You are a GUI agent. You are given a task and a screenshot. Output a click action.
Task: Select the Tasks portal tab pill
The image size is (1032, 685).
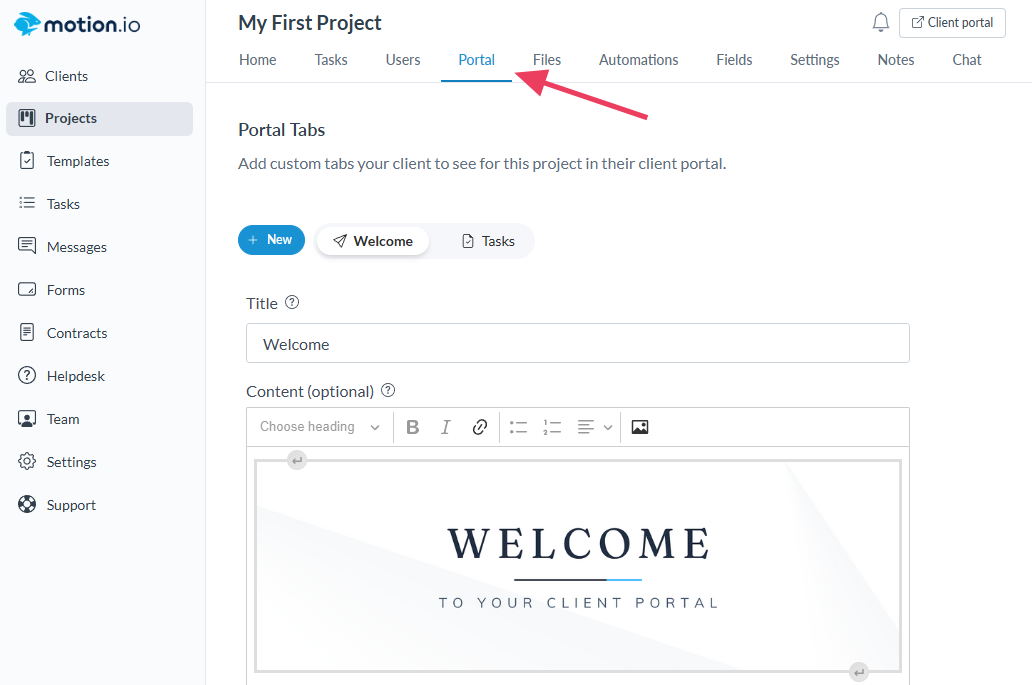click(488, 241)
